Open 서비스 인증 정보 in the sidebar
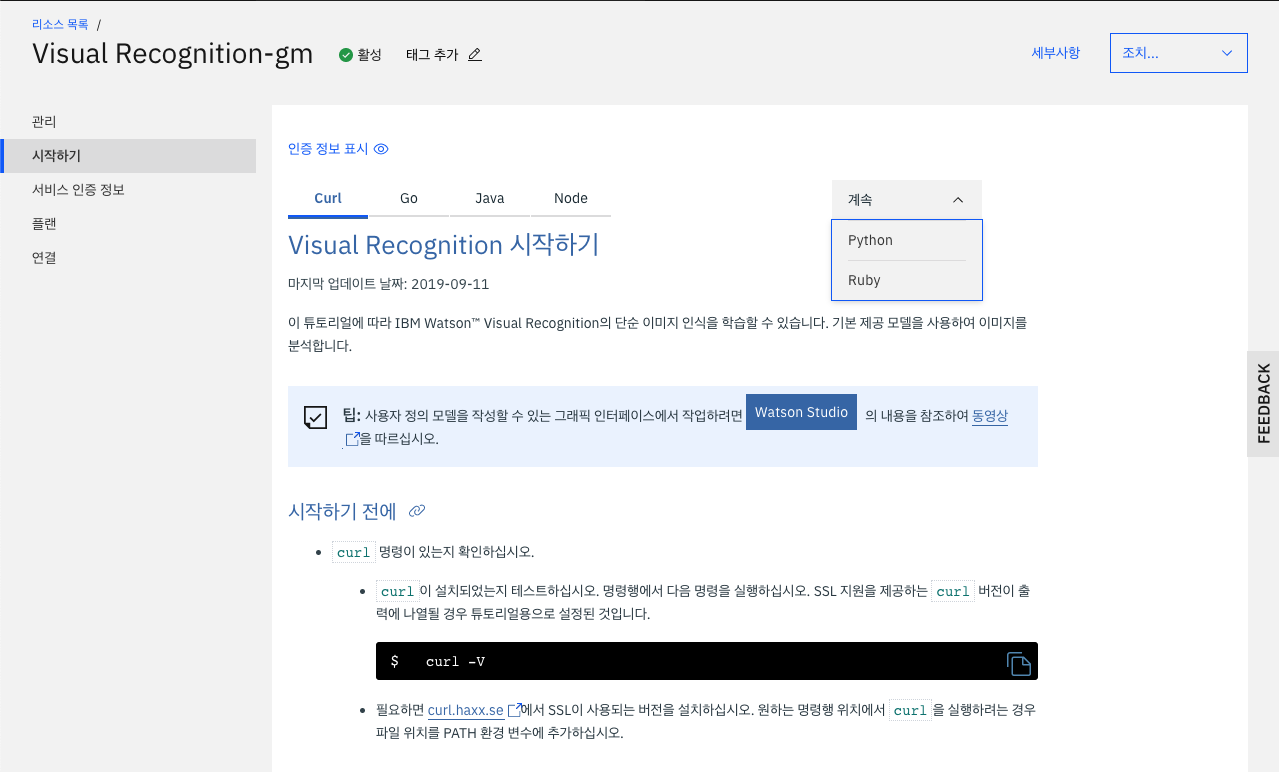 coord(129,190)
